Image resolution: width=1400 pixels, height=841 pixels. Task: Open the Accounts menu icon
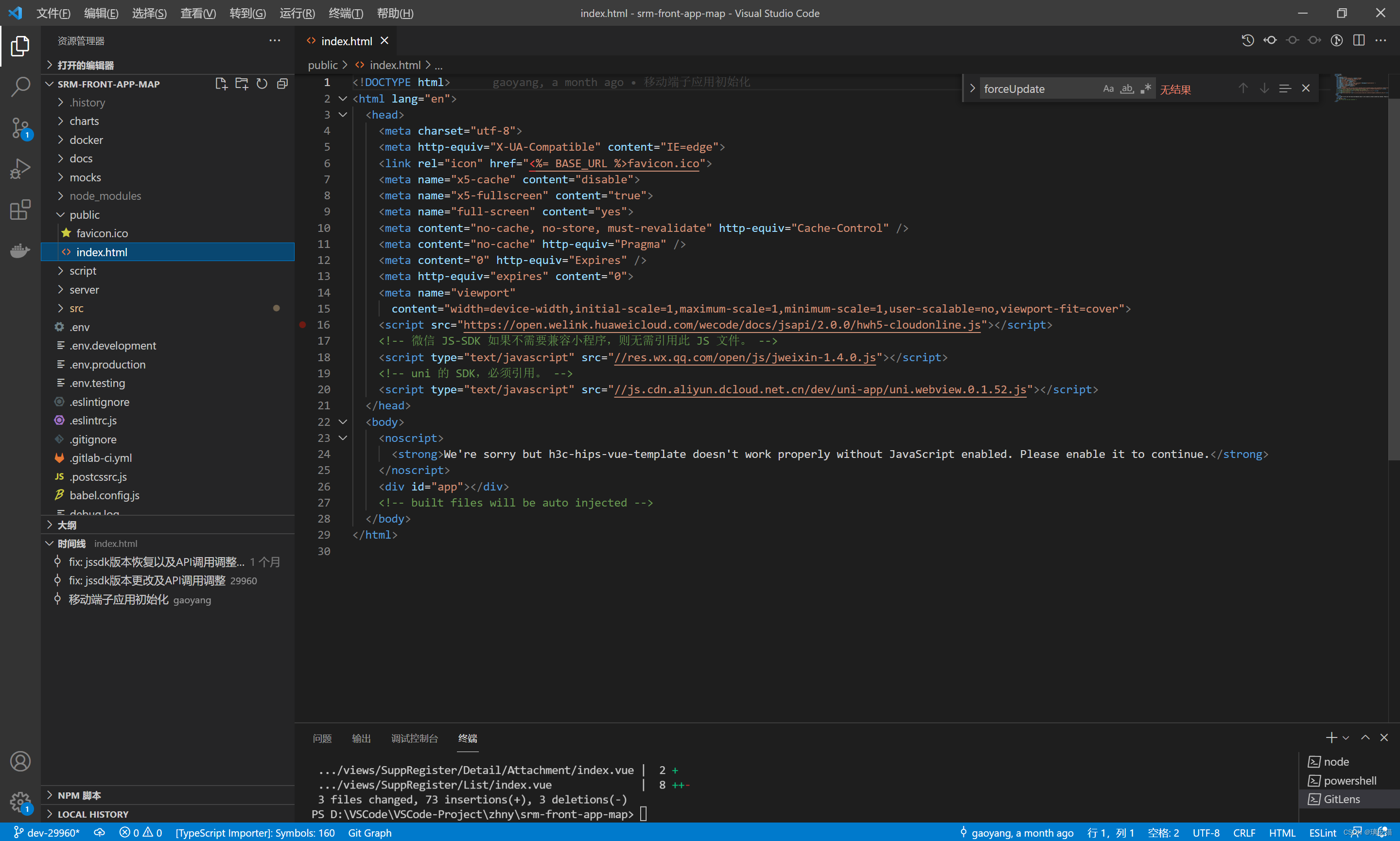pos(20,761)
